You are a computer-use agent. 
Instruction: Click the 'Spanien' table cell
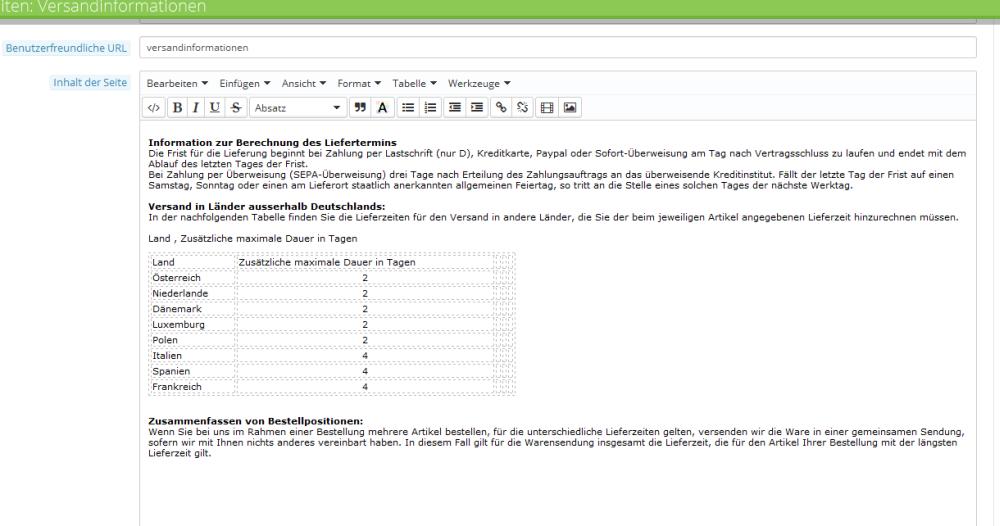(x=193, y=371)
